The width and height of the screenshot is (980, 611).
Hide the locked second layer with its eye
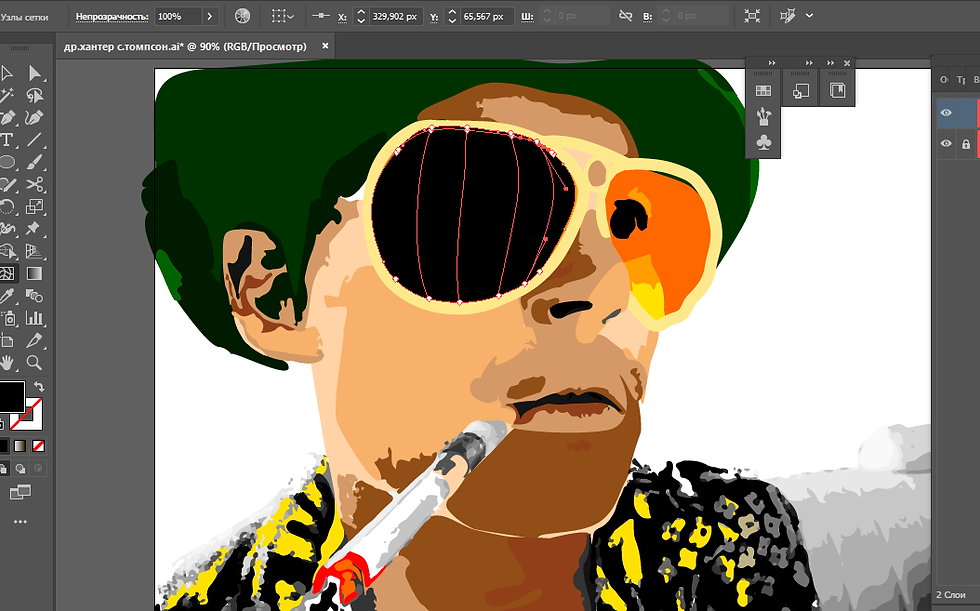946,144
